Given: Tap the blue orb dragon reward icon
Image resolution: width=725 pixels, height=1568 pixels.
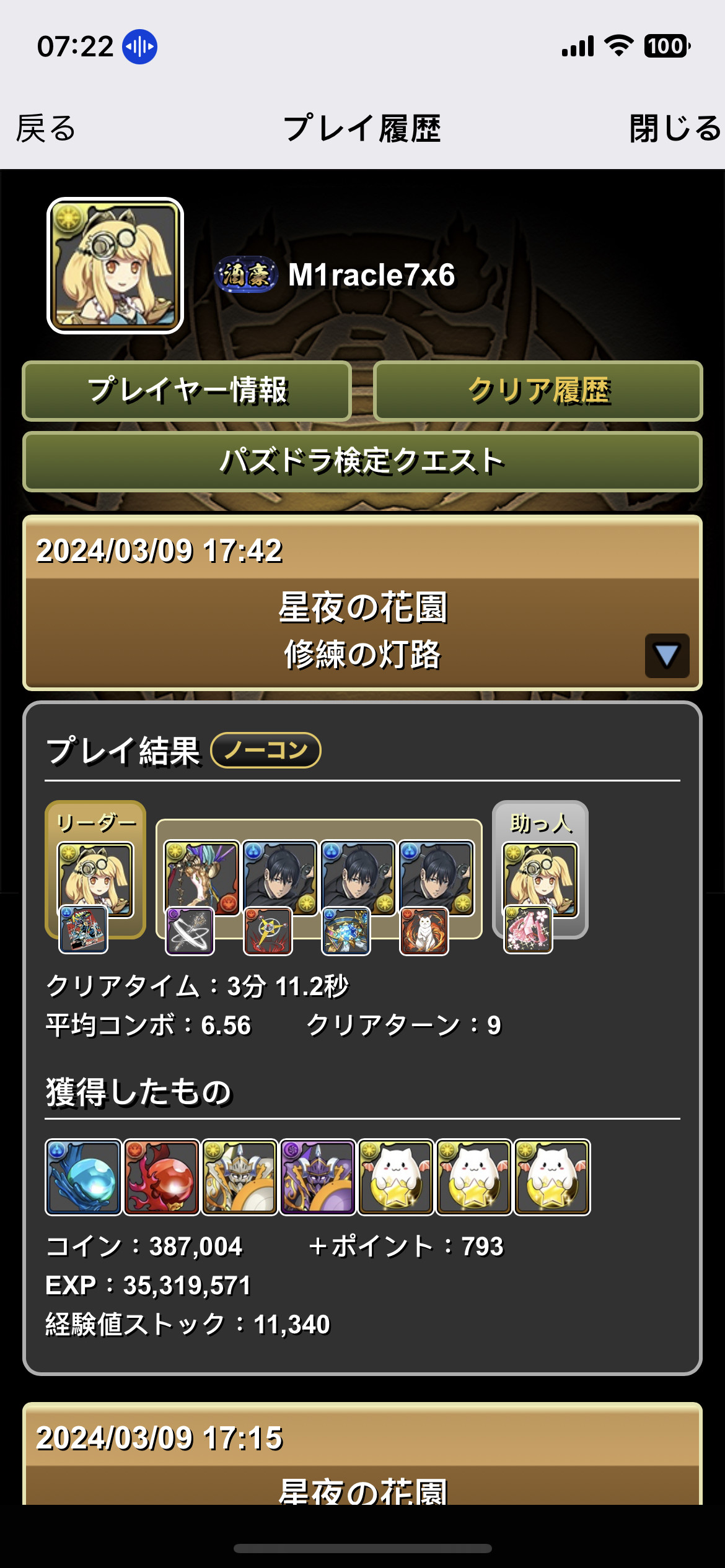Looking at the screenshot, I should click(83, 1177).
